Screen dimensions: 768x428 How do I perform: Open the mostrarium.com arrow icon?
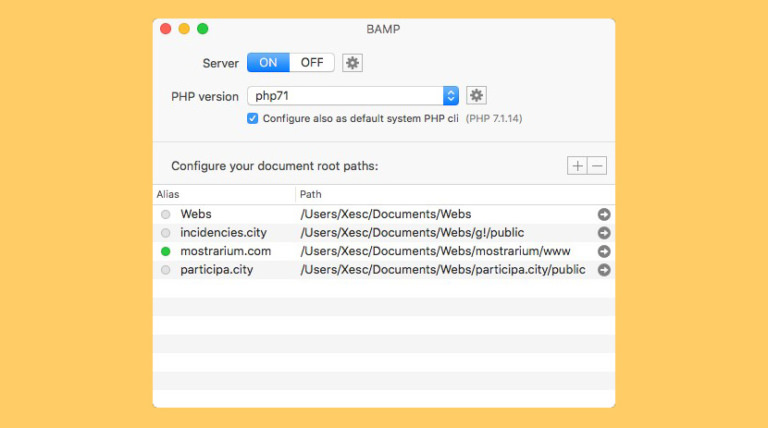[604, 251]
